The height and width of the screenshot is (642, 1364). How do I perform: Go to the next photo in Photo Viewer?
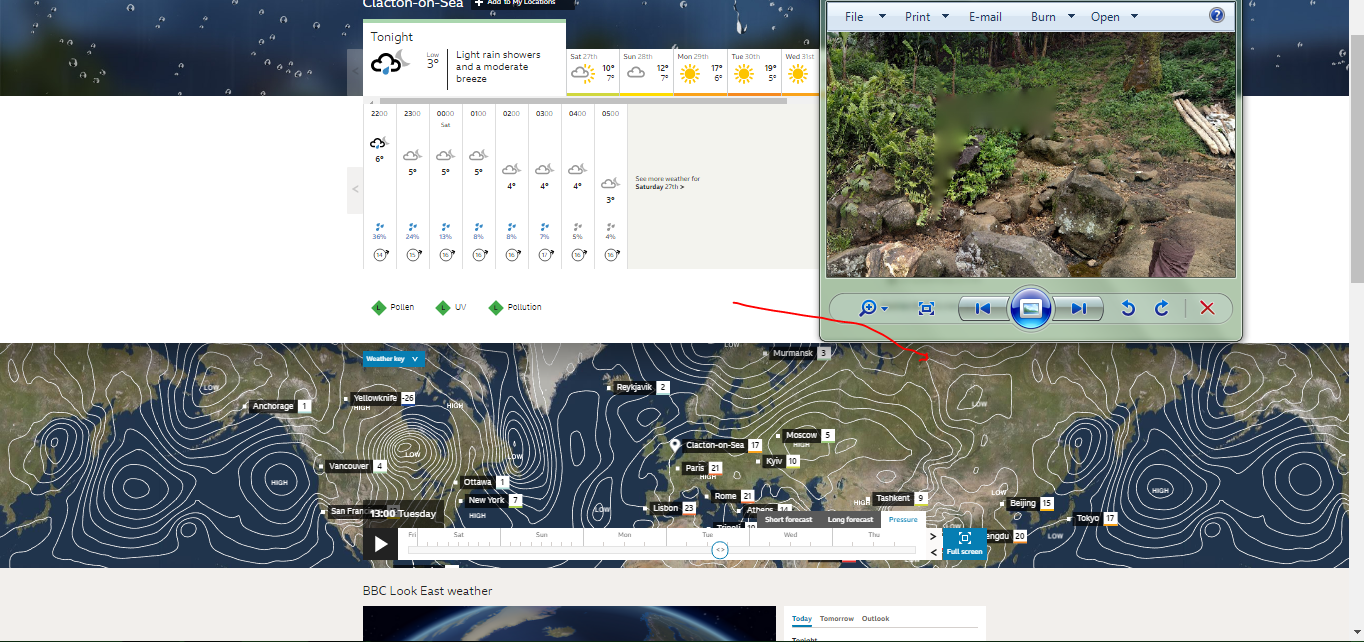(x=1078, y=308)
